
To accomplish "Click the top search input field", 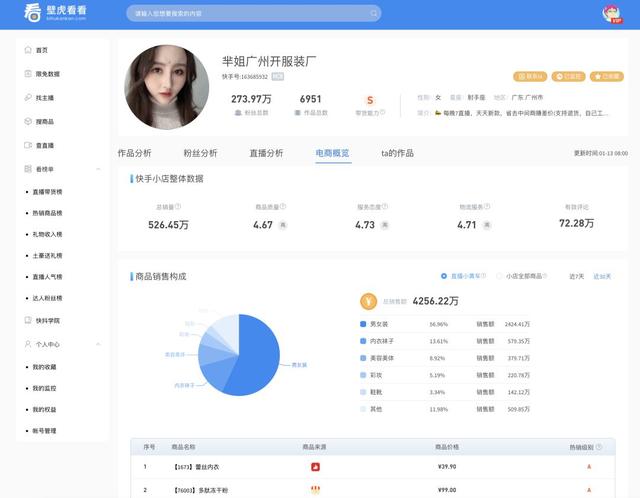I will point(254,13).
